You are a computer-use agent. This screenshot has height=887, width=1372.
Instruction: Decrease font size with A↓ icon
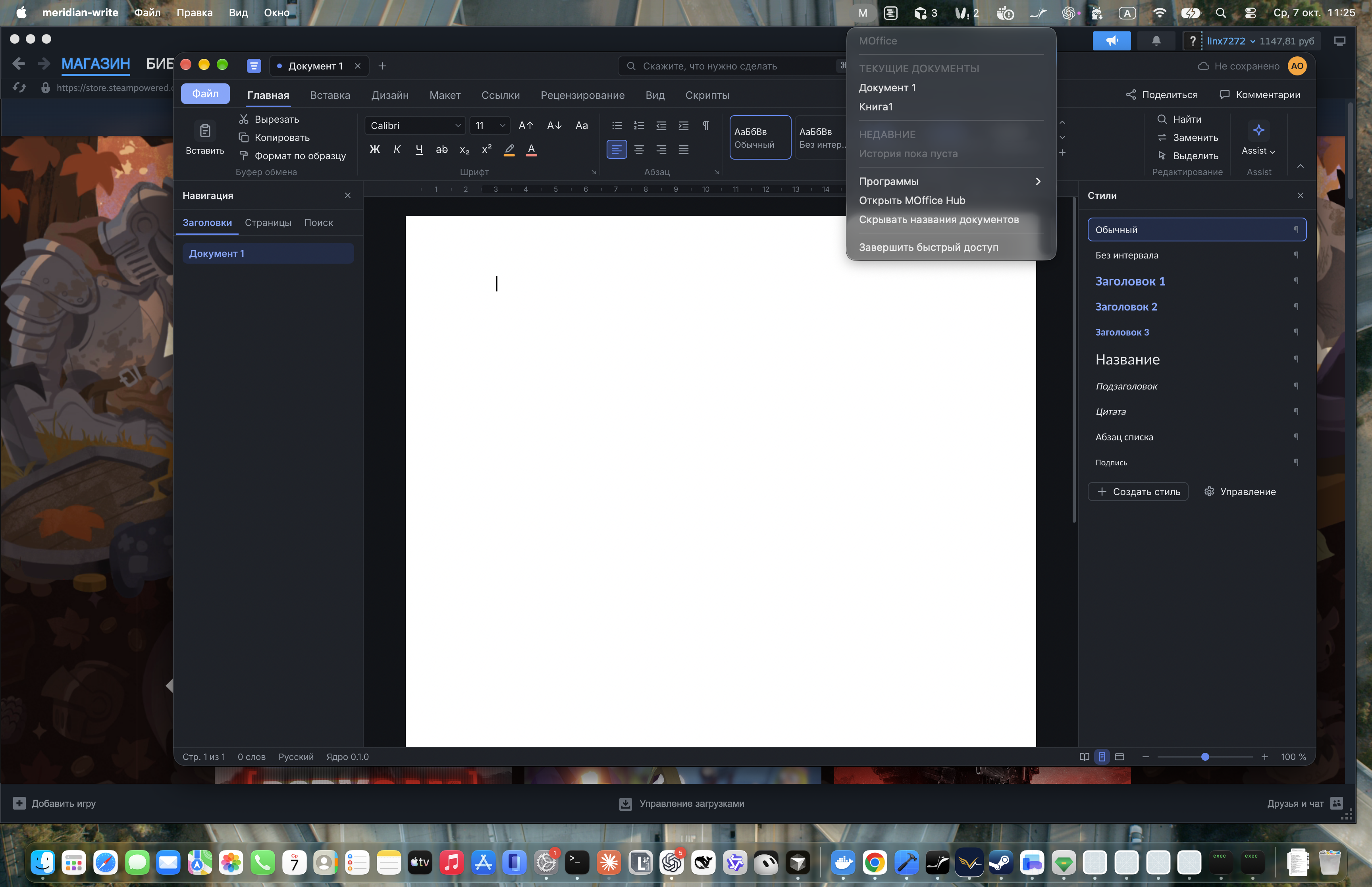[x=554, y=125]
